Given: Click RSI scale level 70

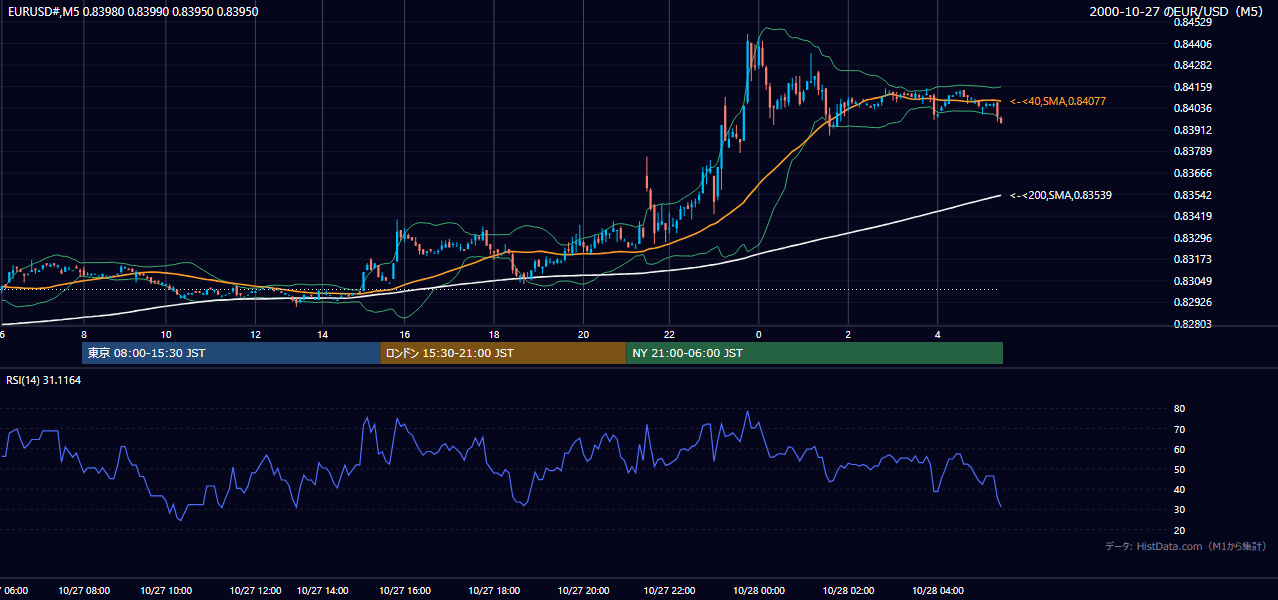Looking at the screenshot, I should [x=1179, y=429].
